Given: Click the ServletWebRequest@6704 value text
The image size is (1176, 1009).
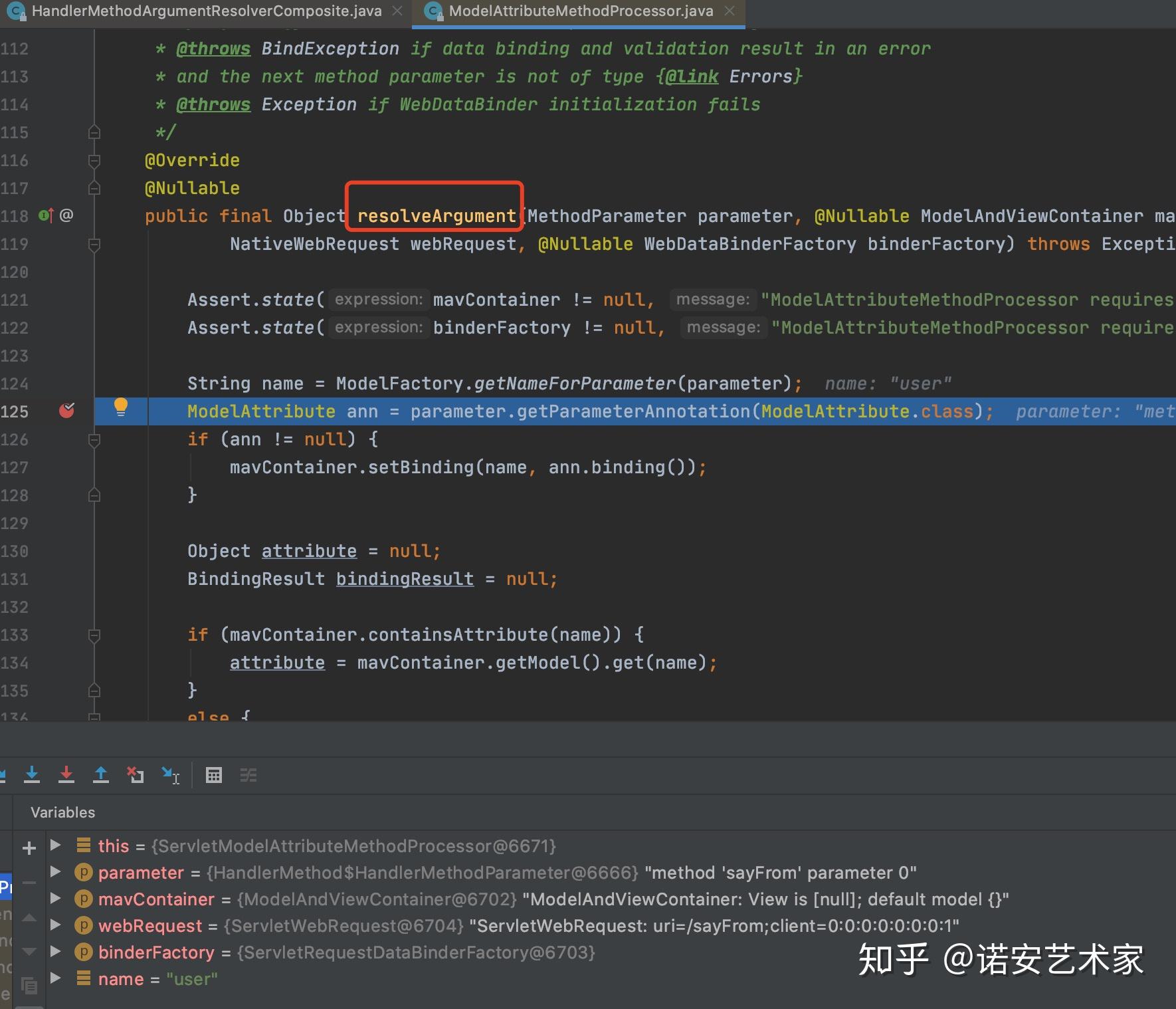Looking at the screenshot, I should (343, 925).
